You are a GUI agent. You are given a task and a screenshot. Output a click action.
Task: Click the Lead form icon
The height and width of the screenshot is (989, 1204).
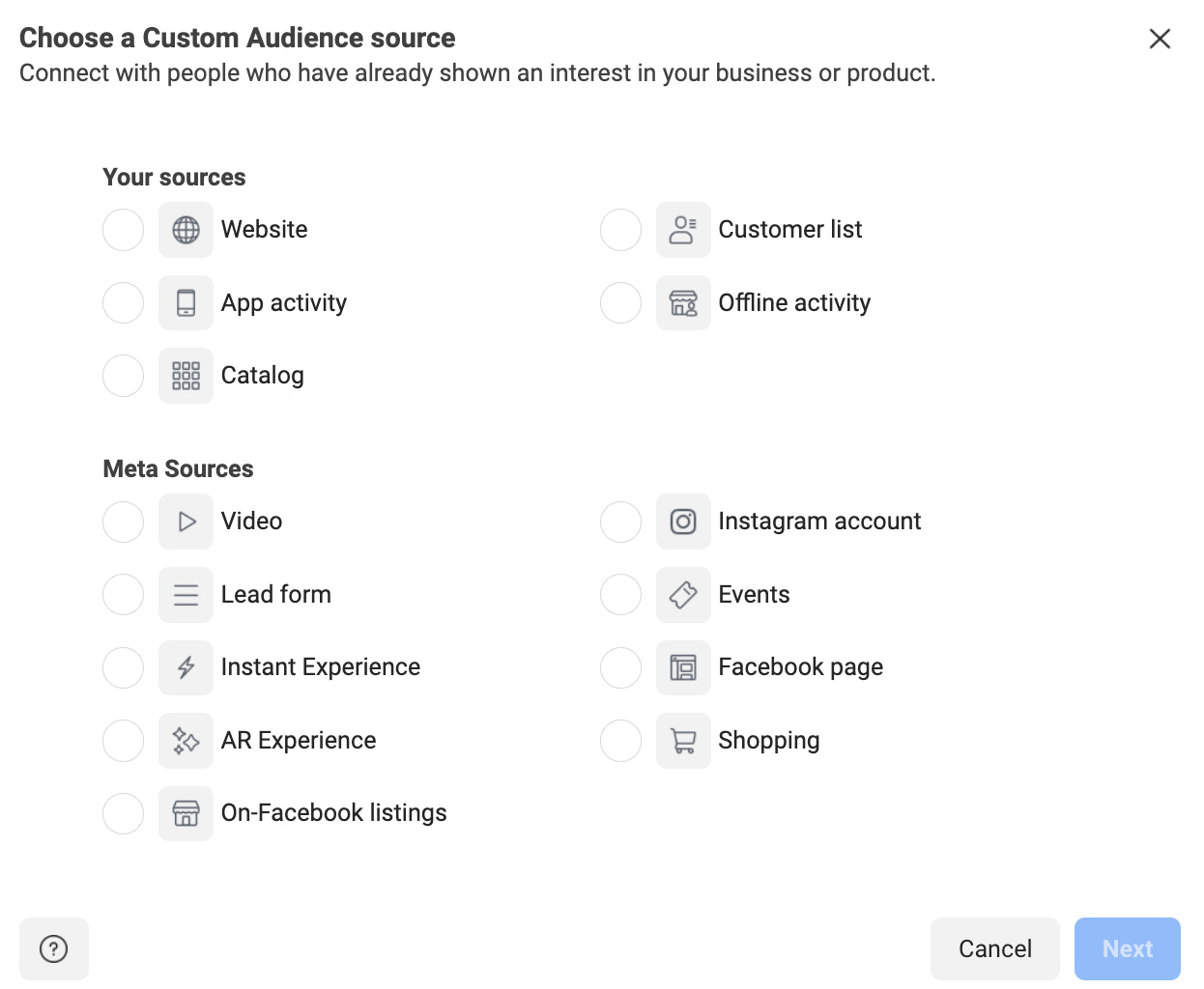click(186, 594)
